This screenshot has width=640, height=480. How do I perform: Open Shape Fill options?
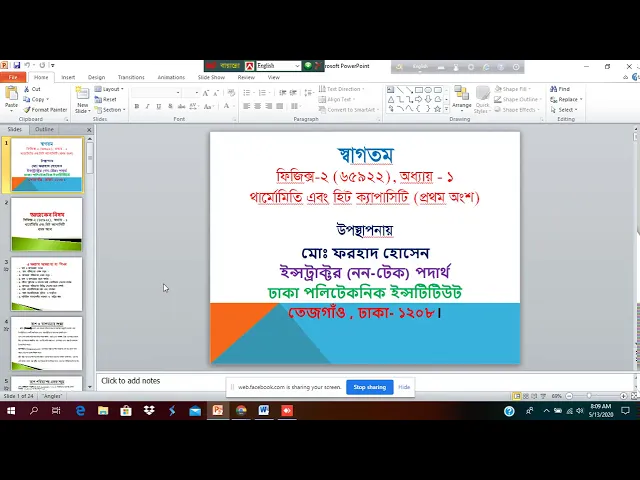[513, 89]
